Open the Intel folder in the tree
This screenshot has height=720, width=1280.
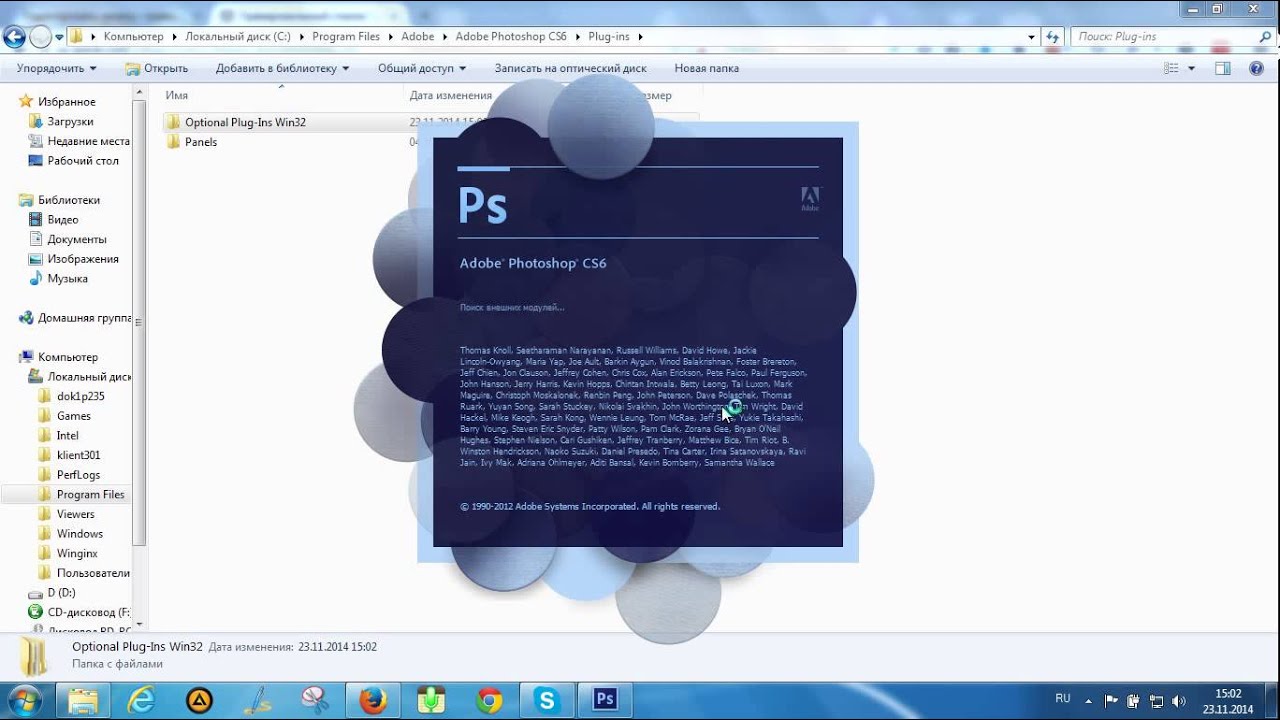click(x=67, y=435)
